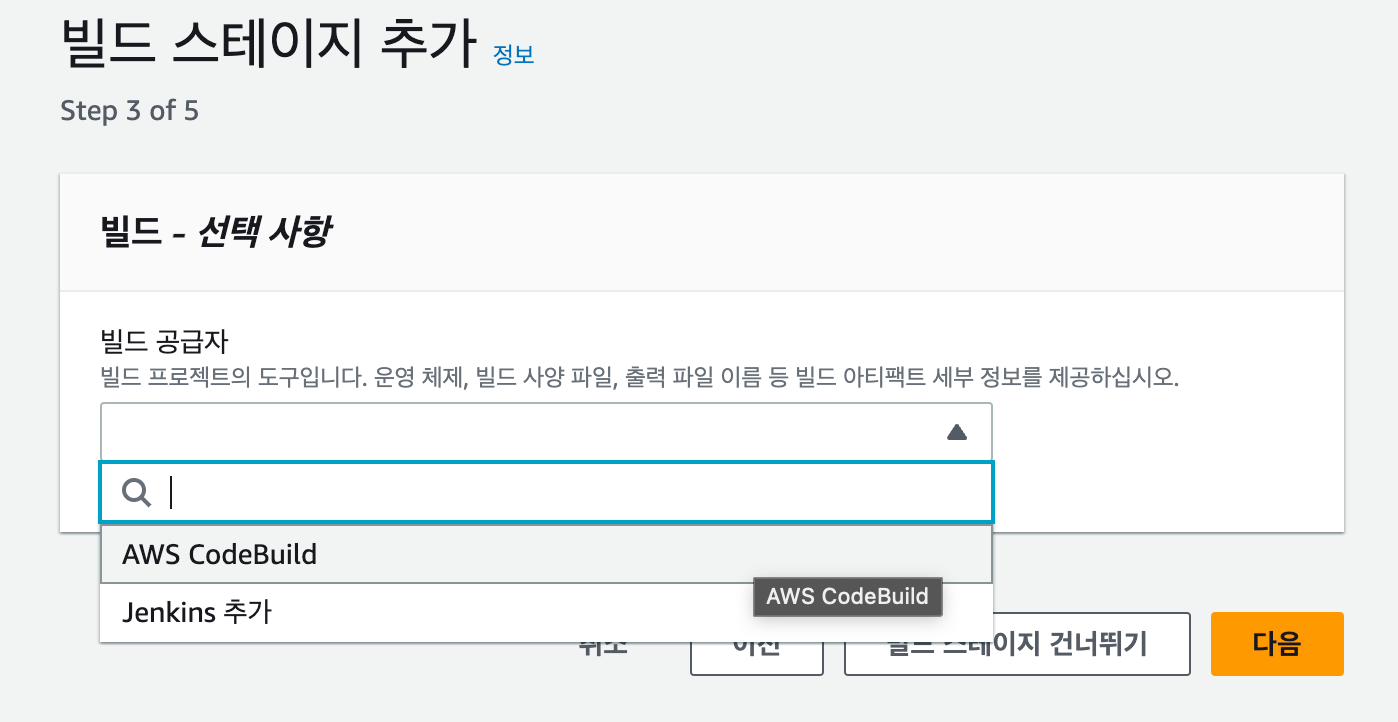The width and height of the screenshot is (1398, 722).
Task: Click the dark AWS CodeBuild tooltip
Action: click(x=847, y=597)
